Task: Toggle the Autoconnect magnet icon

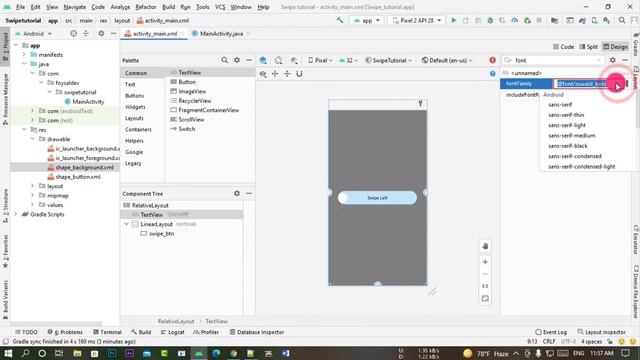Action: point(299,74)
